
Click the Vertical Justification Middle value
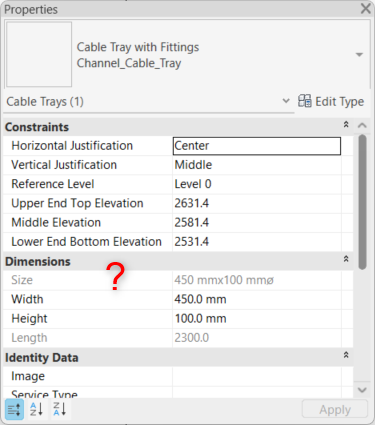click(x=193, y=165)
